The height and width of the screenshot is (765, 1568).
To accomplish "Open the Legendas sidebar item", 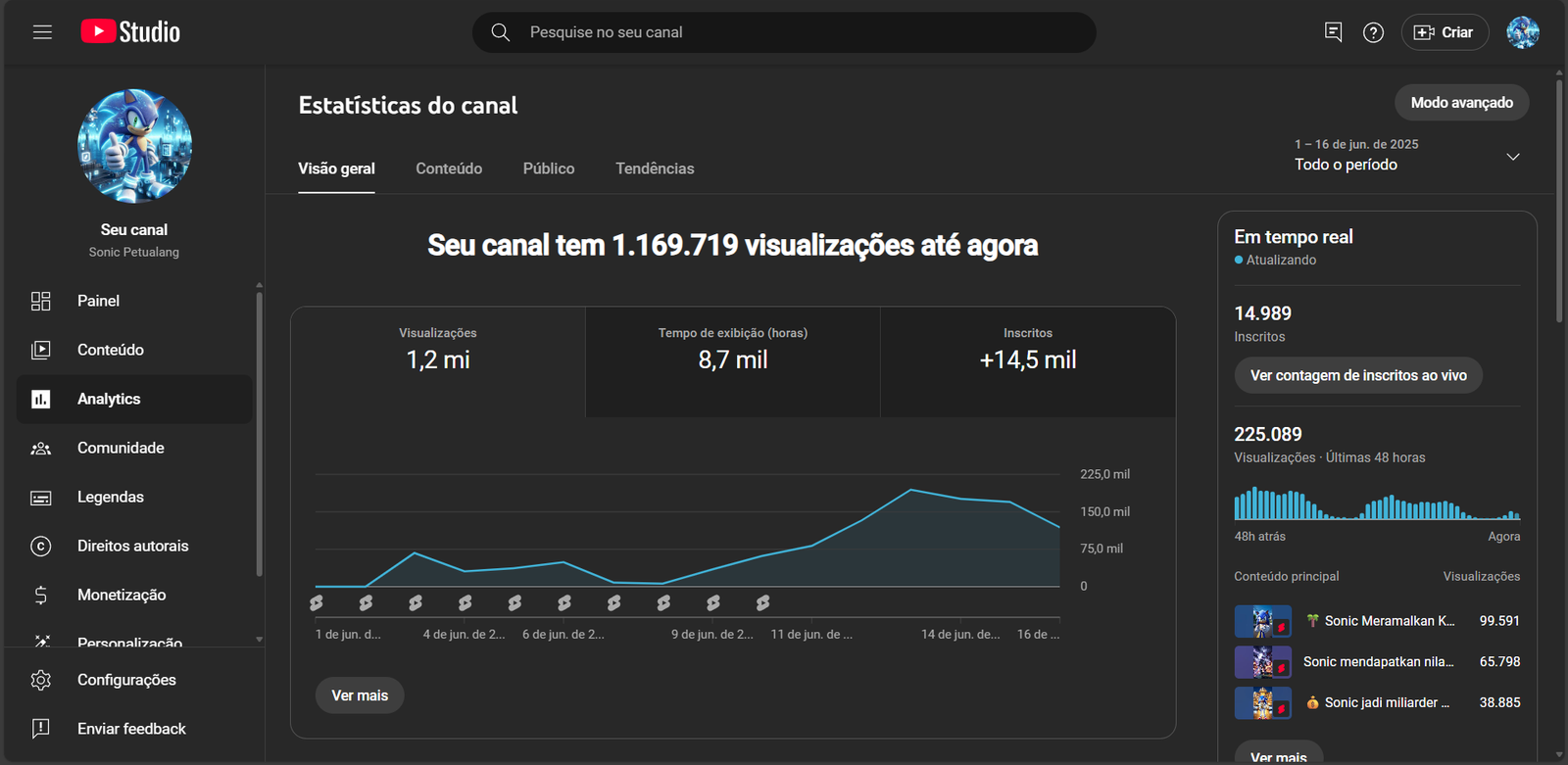I will pos(134,497).
